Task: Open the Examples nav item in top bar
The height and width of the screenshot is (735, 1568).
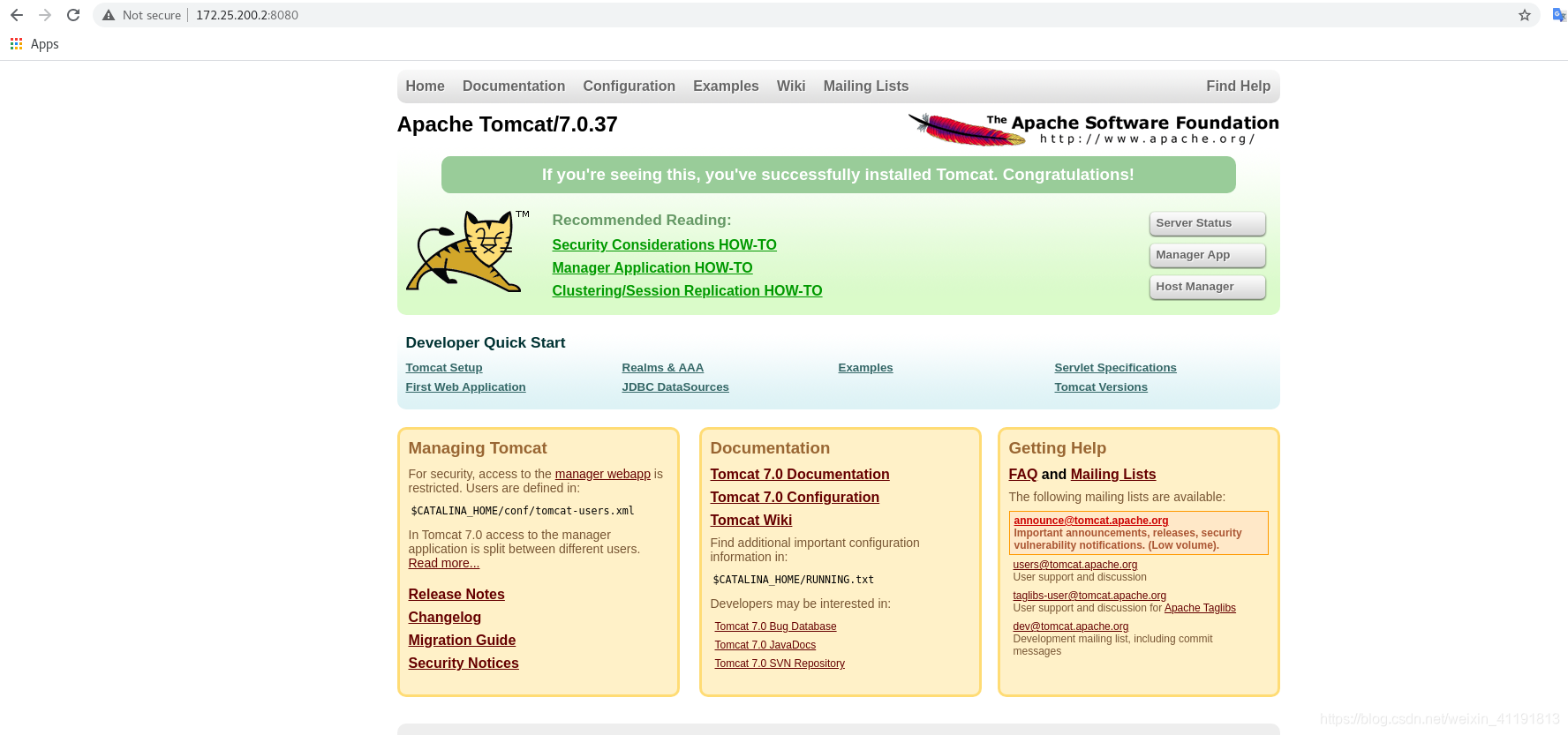Action: pos(726,86)
